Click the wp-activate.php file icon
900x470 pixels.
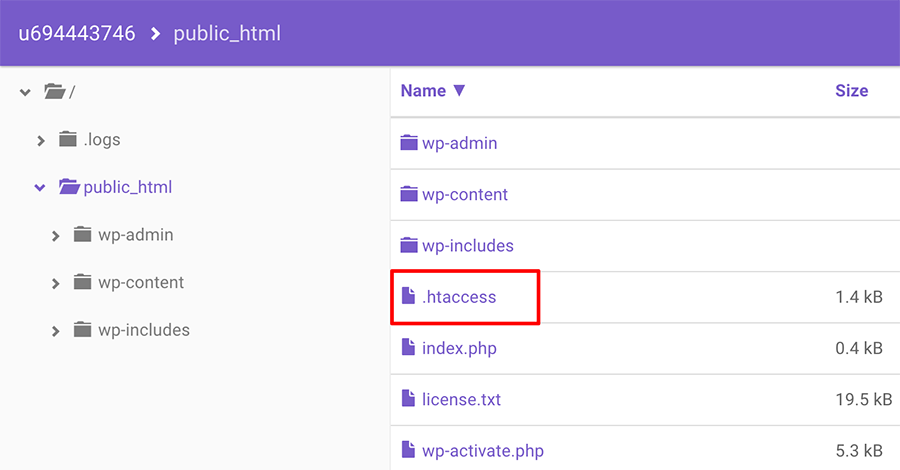408,450
